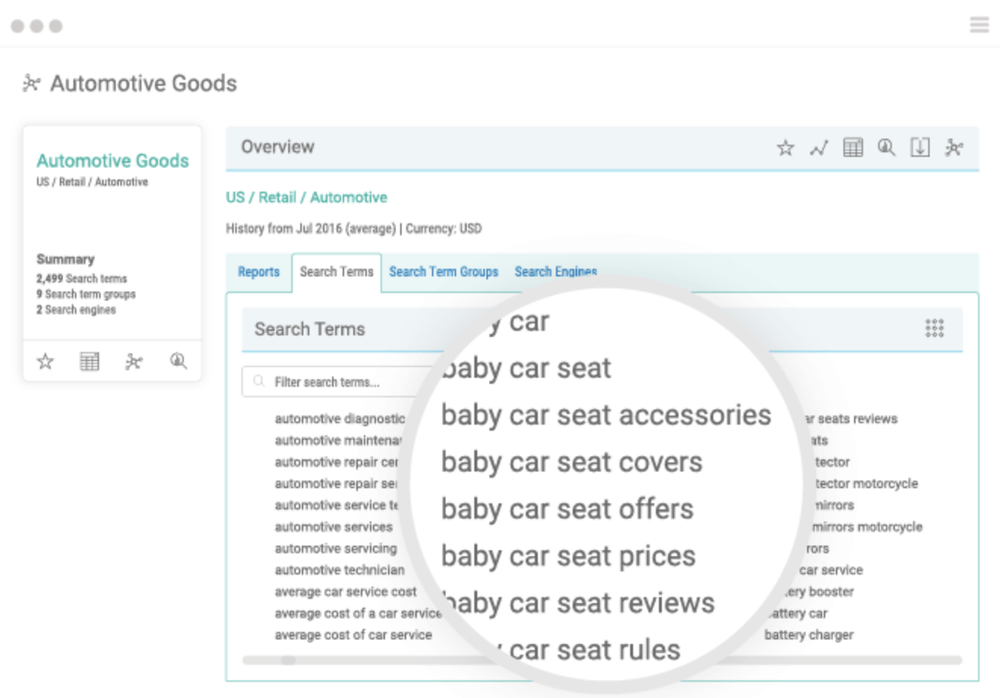
Task: Open the US / Retail / Automotive link
Action: point(306,198)
